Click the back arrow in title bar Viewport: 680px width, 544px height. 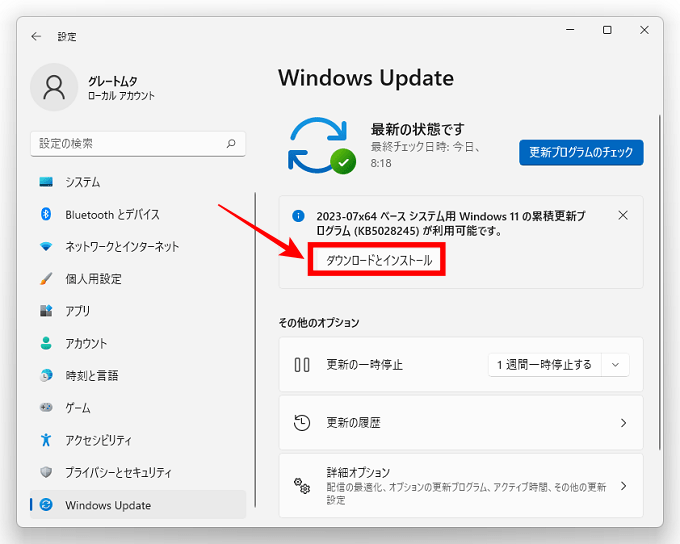36,36
